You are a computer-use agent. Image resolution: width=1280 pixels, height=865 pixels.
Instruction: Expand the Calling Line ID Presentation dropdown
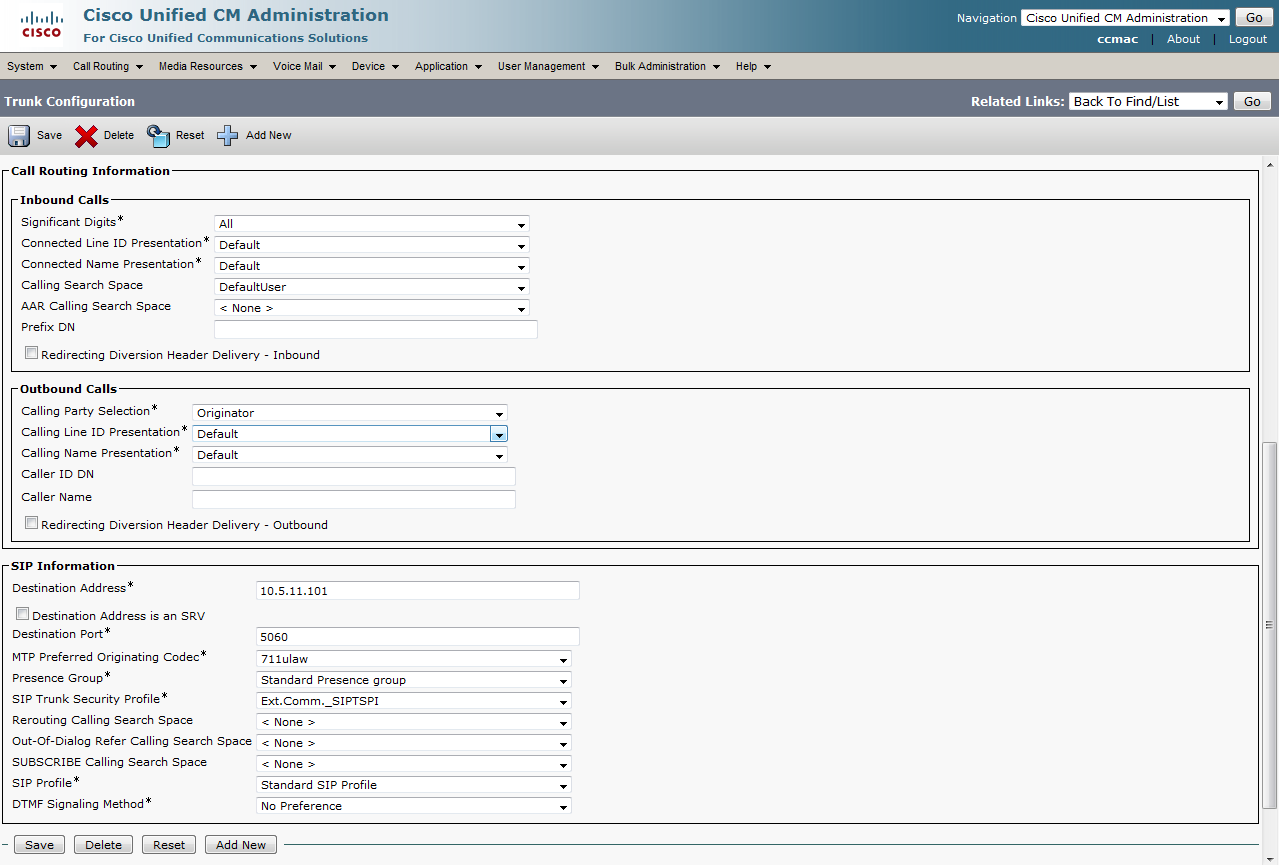pyautogui.click(x=498, y=434)
